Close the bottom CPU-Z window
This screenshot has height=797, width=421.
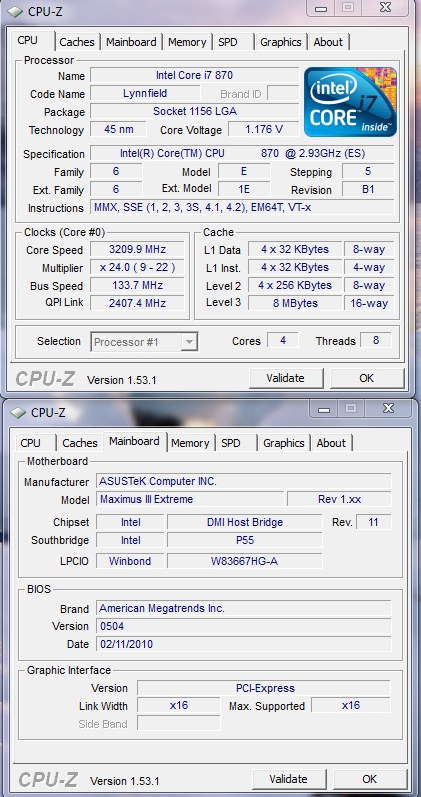[x=388, y=408]
